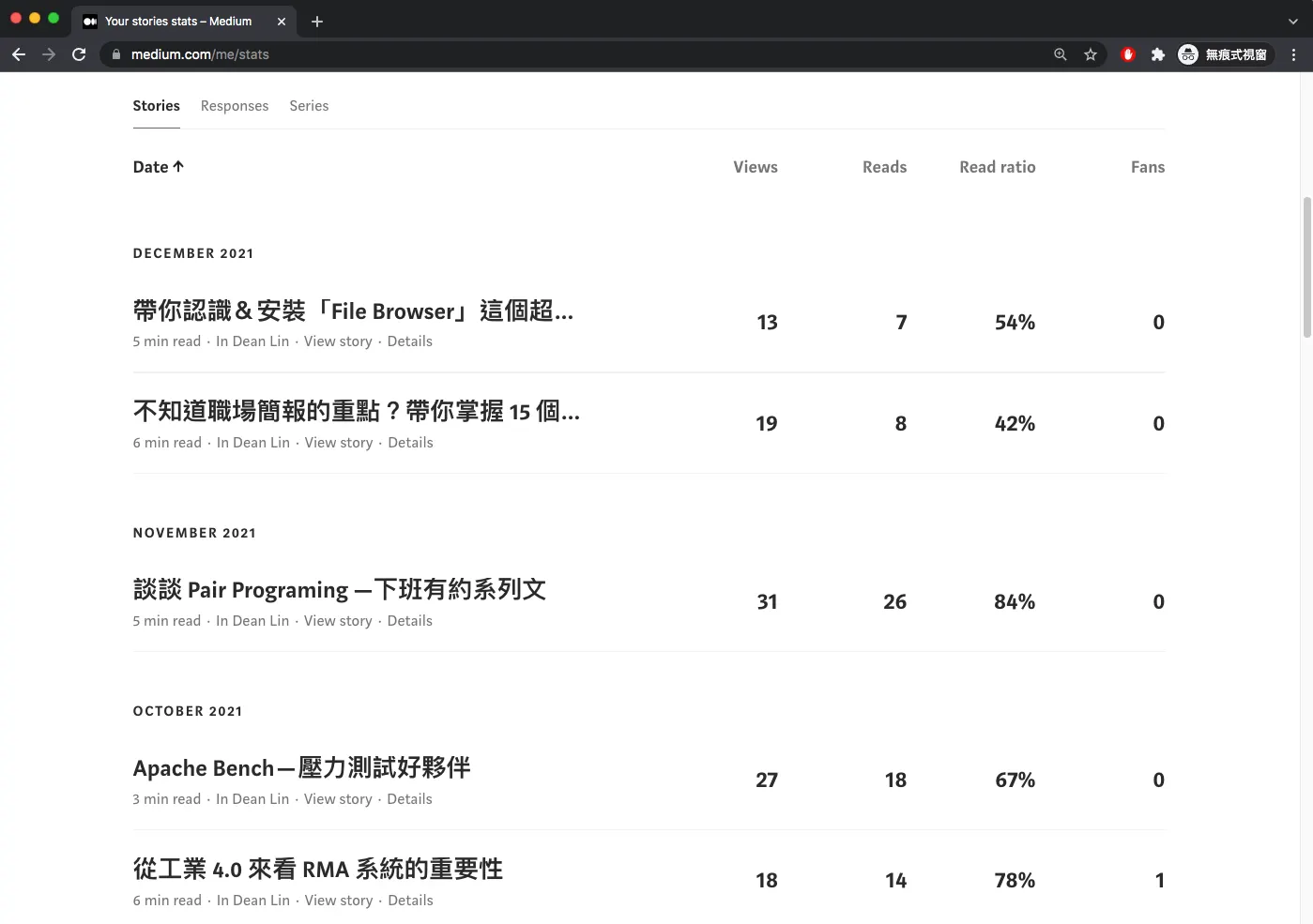This screenshot has height=924, width=1313.
Task: View story for the RMA 系統 article
Action: tap(339, 901)
